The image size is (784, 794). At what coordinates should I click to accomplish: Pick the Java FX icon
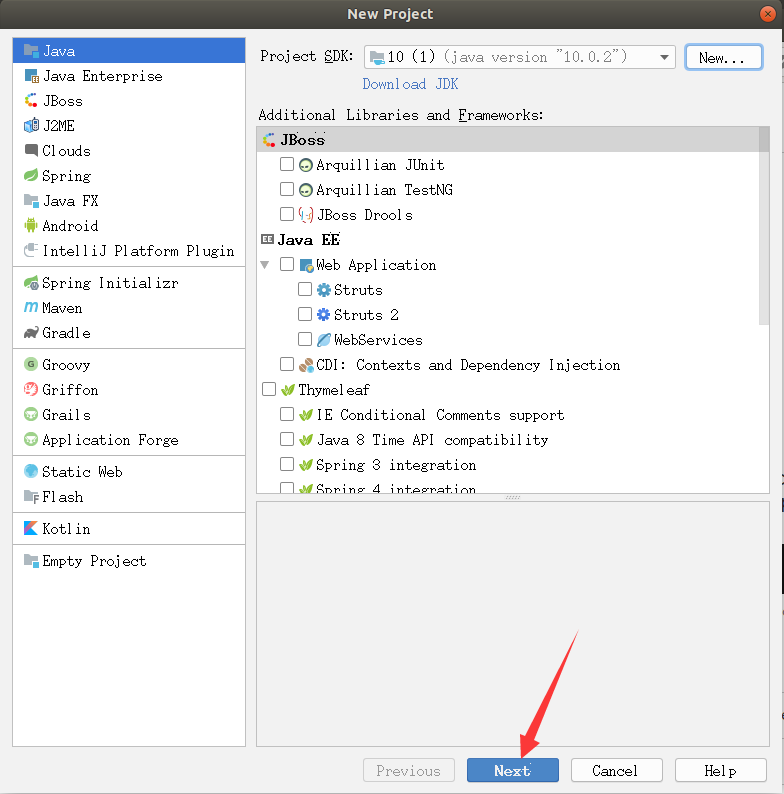[x=31, y=201]
